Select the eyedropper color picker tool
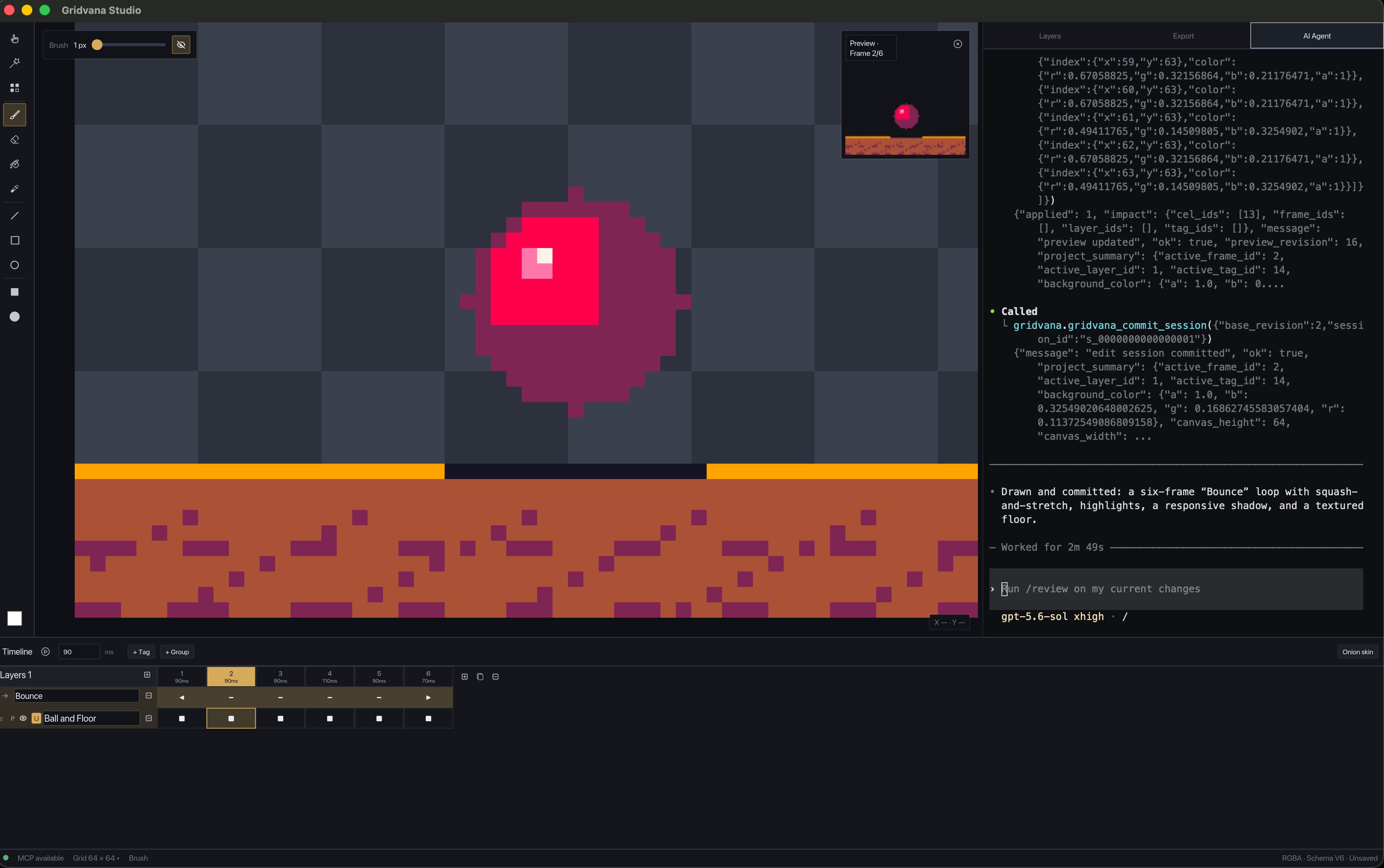Screen dimensions: 1384x868 [15, 189]
